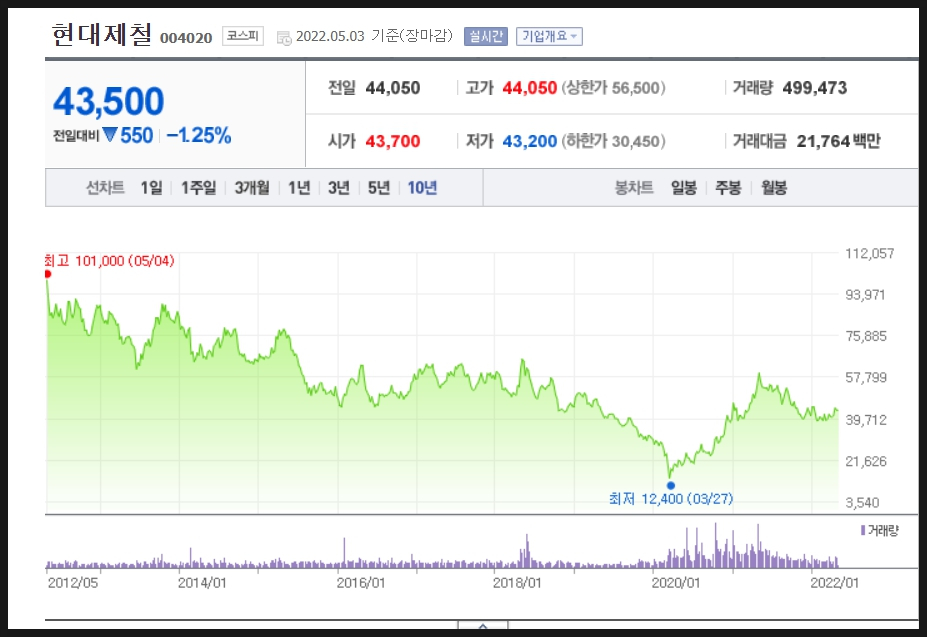The image size is (927, 637).
Task: Click the 2018/01 axis label
Action: coord(517,583)
